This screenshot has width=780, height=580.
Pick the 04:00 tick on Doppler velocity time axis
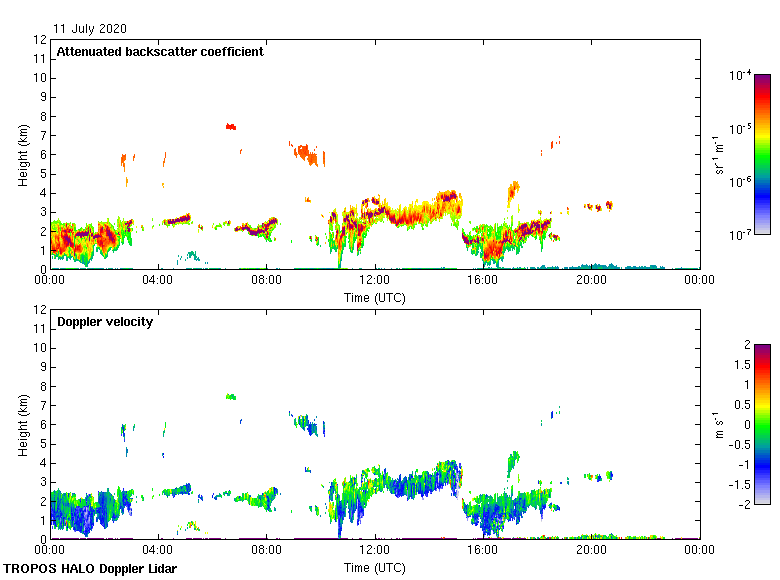pyautogui.click(x=158, y=552)
